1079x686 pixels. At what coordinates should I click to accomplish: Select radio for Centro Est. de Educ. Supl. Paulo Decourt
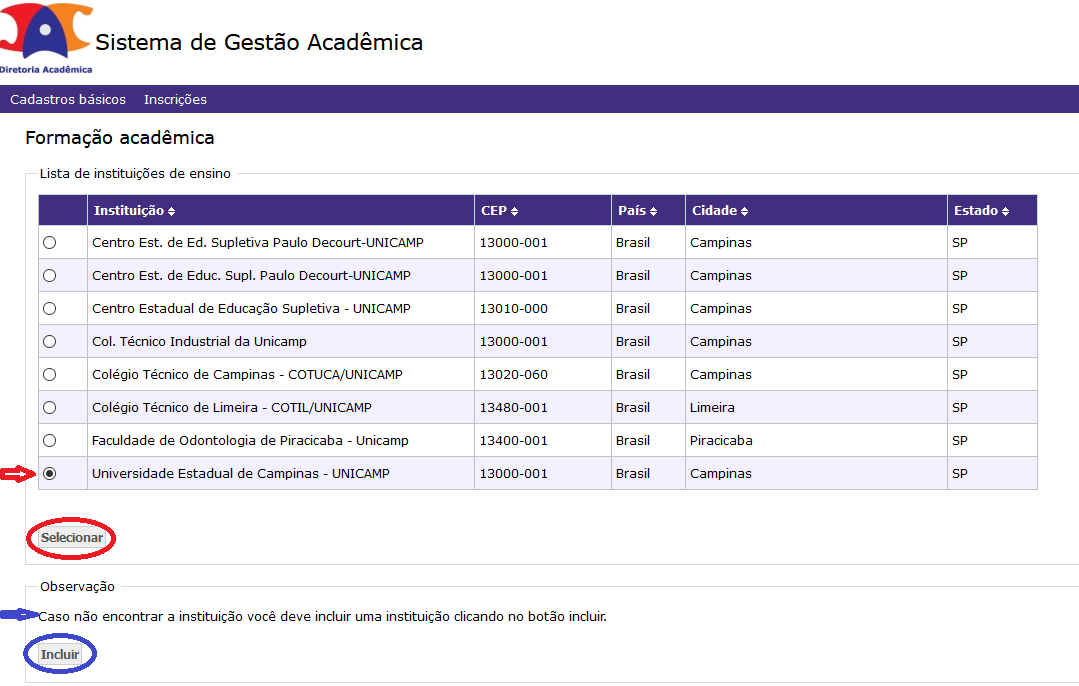pos(50,276)
